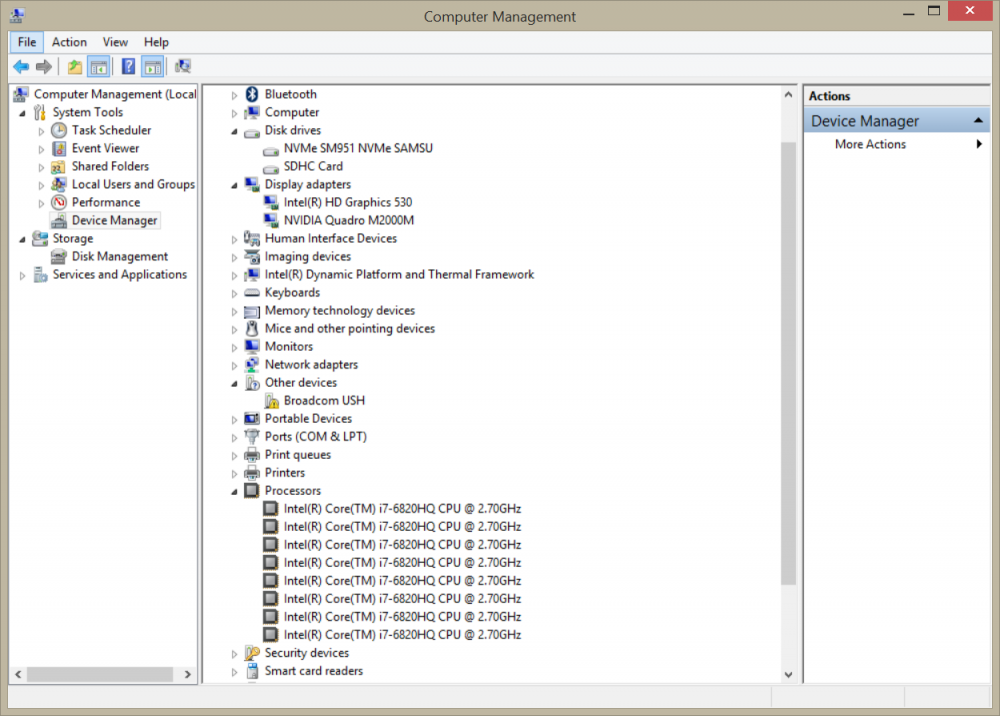The height and width of the screenshot is (716, 1000).
Task: Select the NVIDIA Quadro M2000M adapter
Action: pyautogui.click(x=348, y=220)
